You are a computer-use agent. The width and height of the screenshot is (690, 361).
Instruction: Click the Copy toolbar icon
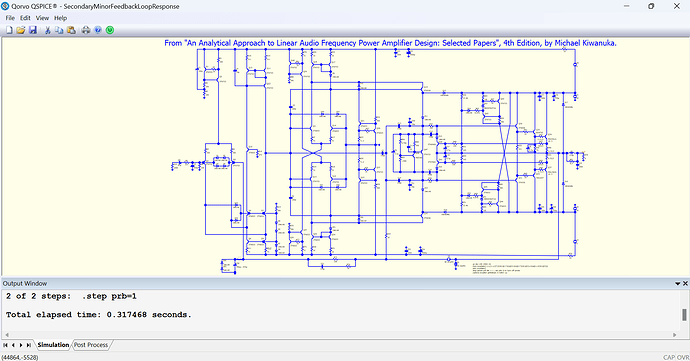click(59, 30)
